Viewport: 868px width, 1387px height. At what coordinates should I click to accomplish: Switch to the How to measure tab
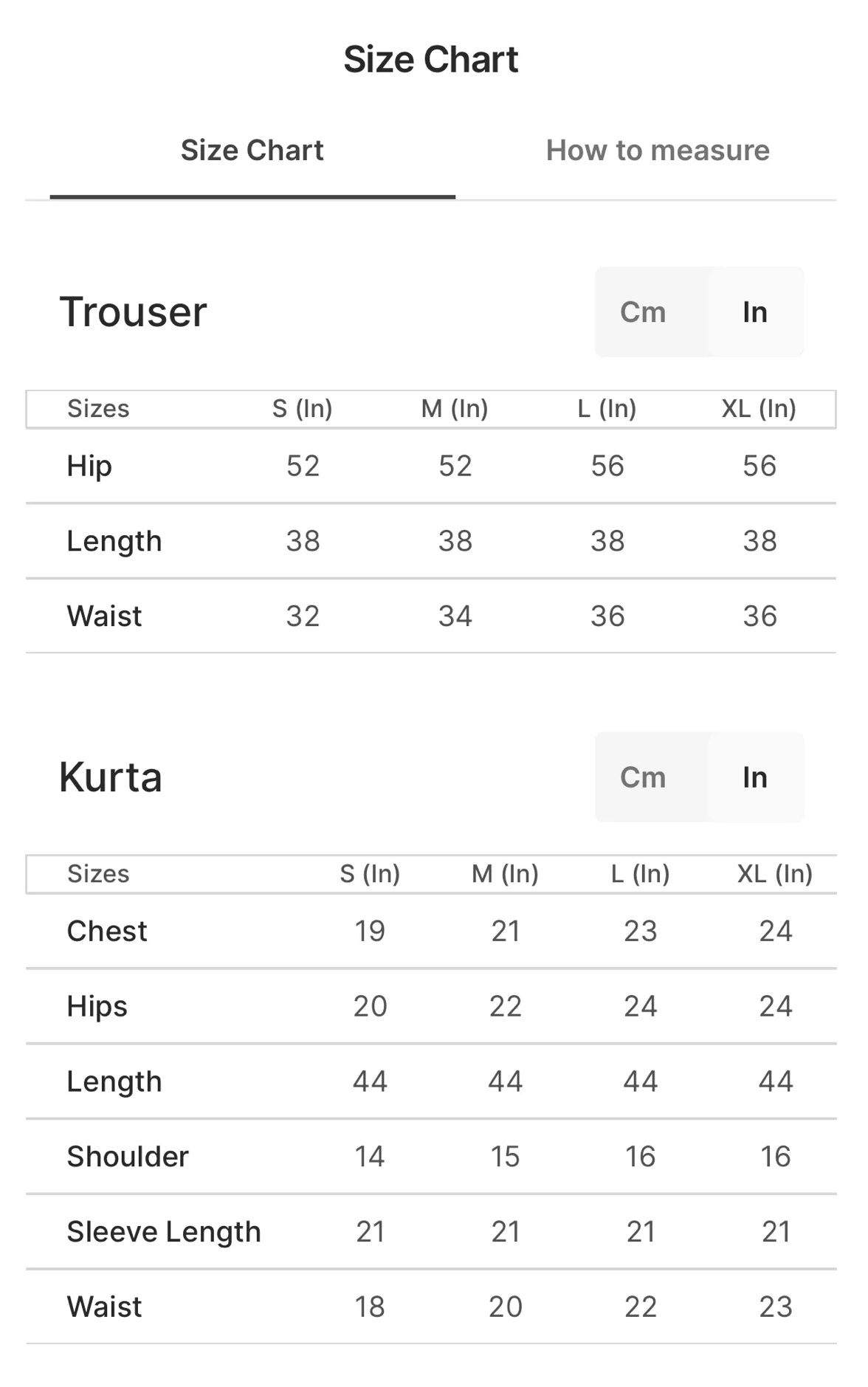657,151
